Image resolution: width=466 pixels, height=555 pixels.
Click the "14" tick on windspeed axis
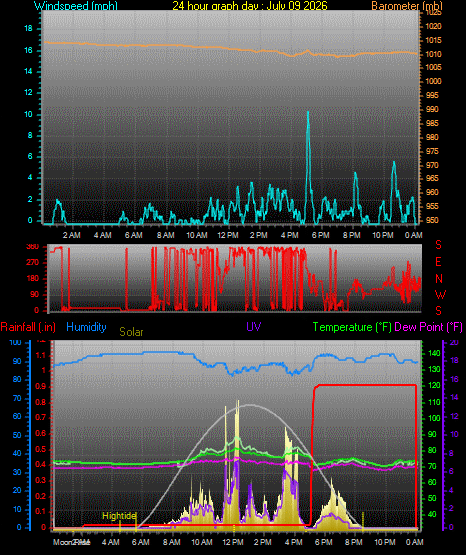[x=28, y=71]
